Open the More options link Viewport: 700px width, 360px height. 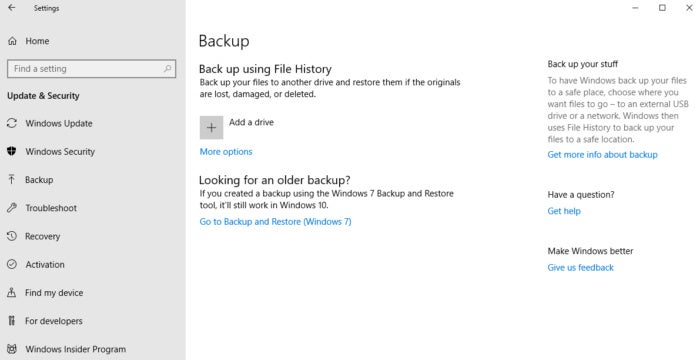(226, 152)
